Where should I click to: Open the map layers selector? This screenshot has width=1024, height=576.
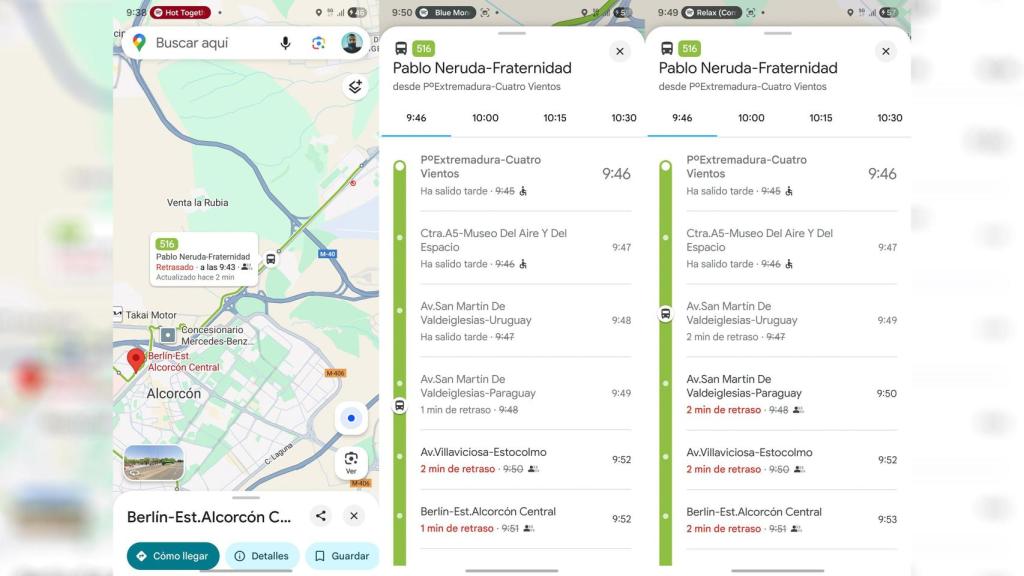coord(354,87)
